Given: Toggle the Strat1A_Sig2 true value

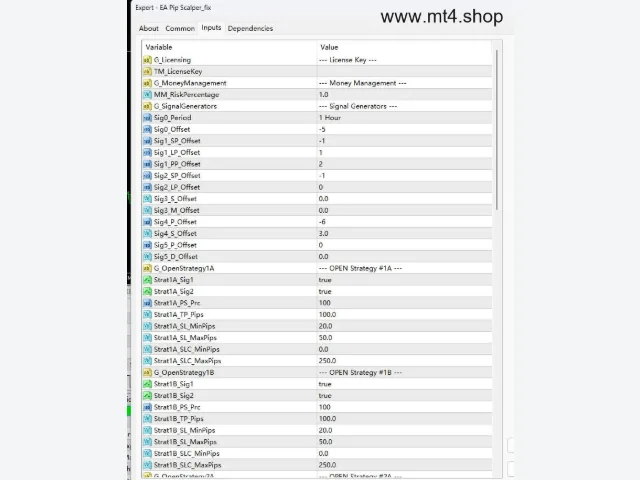Looking at the screenshot, I should pos(325,291).
